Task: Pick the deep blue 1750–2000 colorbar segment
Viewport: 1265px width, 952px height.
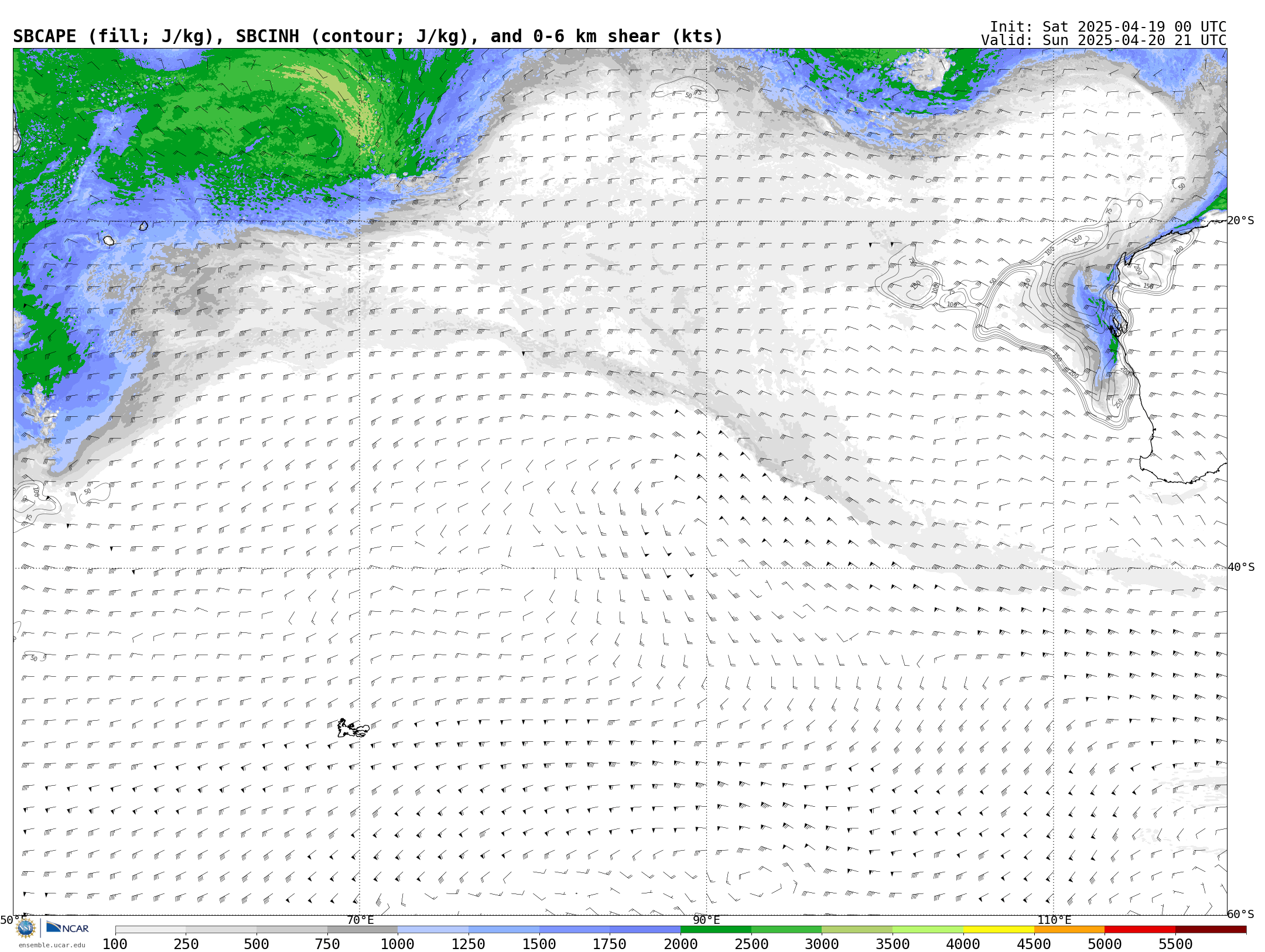Action: 645,930
